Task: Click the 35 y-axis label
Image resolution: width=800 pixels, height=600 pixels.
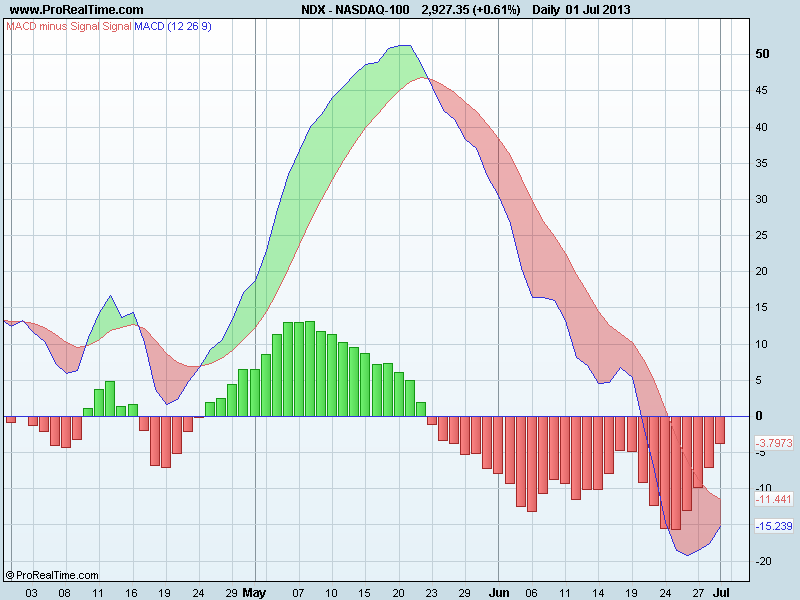Action: pyautogui.click(x=761, y=163)
